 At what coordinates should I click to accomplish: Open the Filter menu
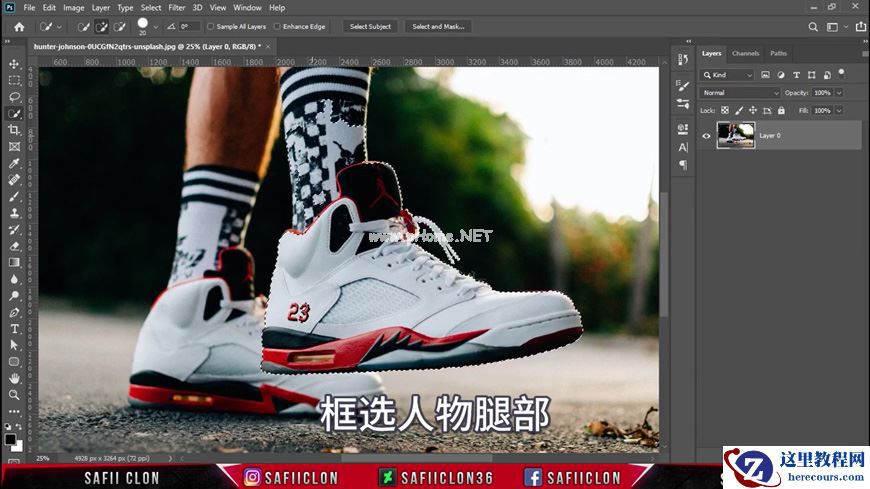pyautogui.click(x=176, y=8)
